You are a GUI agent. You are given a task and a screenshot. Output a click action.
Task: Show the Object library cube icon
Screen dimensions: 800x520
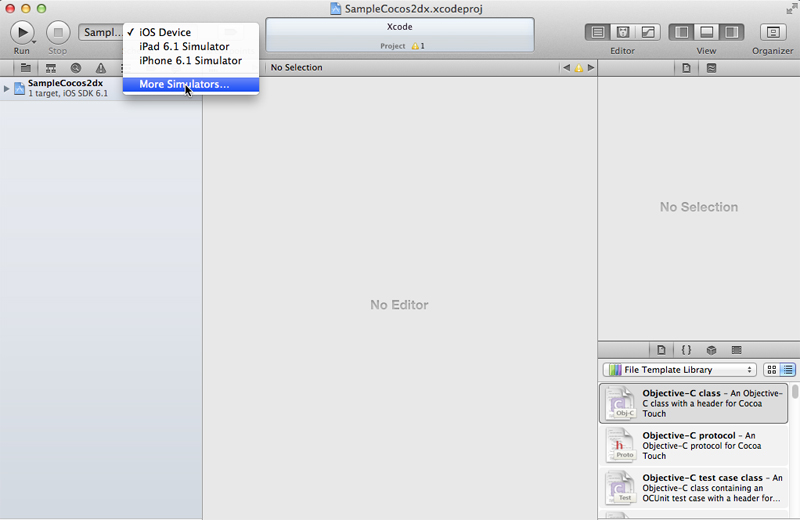point(711,350)
